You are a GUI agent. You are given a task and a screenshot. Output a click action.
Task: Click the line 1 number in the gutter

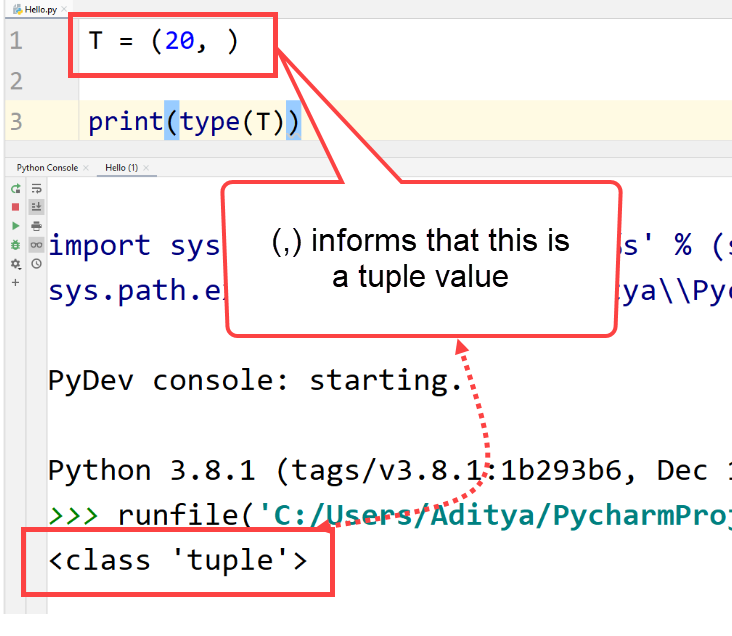pyautogui.click(x=16, y=41)
